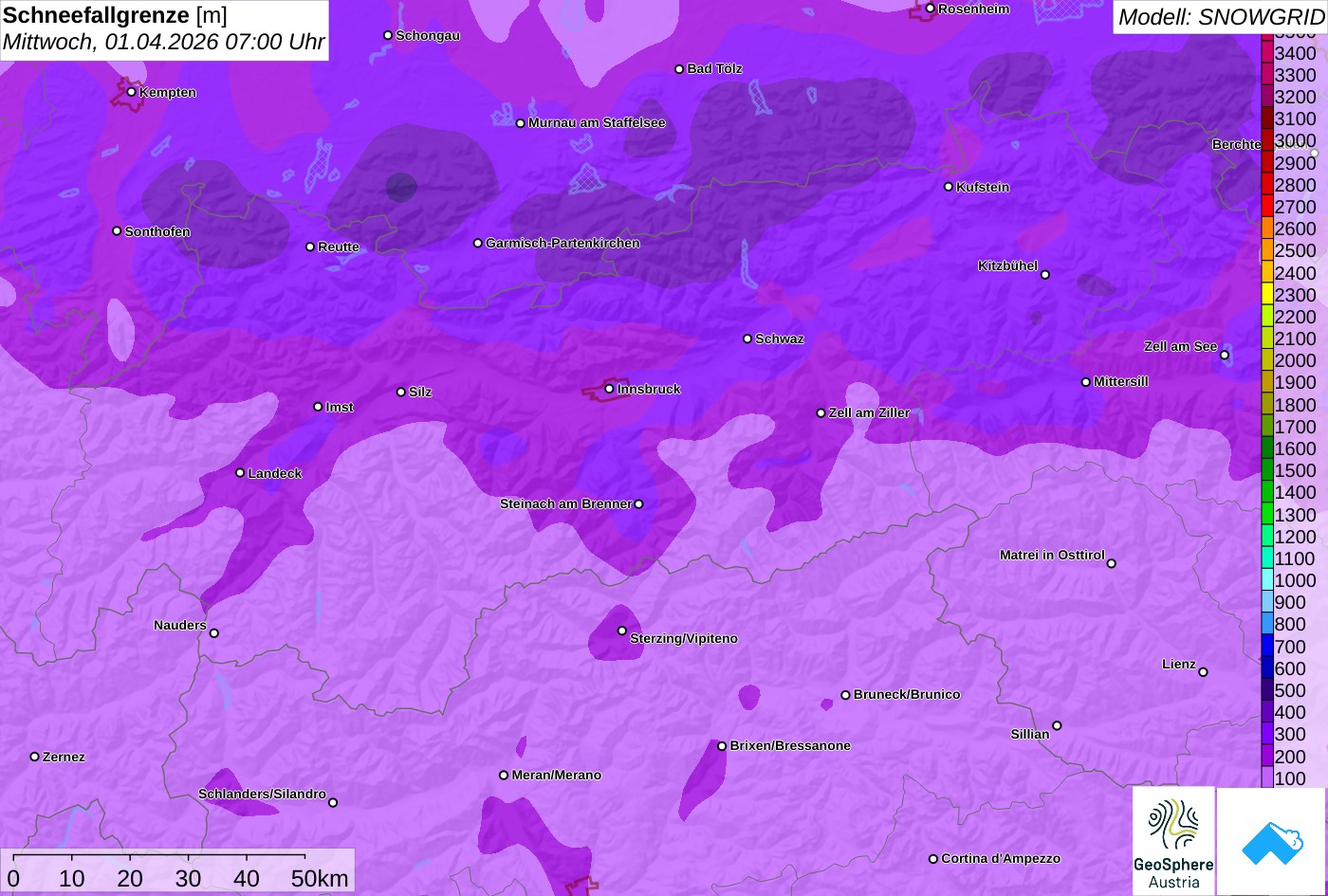This screenshot has height=896, width=1328.
Task: Click the Innsbruck city marker dot
Action: coord(609,389)
